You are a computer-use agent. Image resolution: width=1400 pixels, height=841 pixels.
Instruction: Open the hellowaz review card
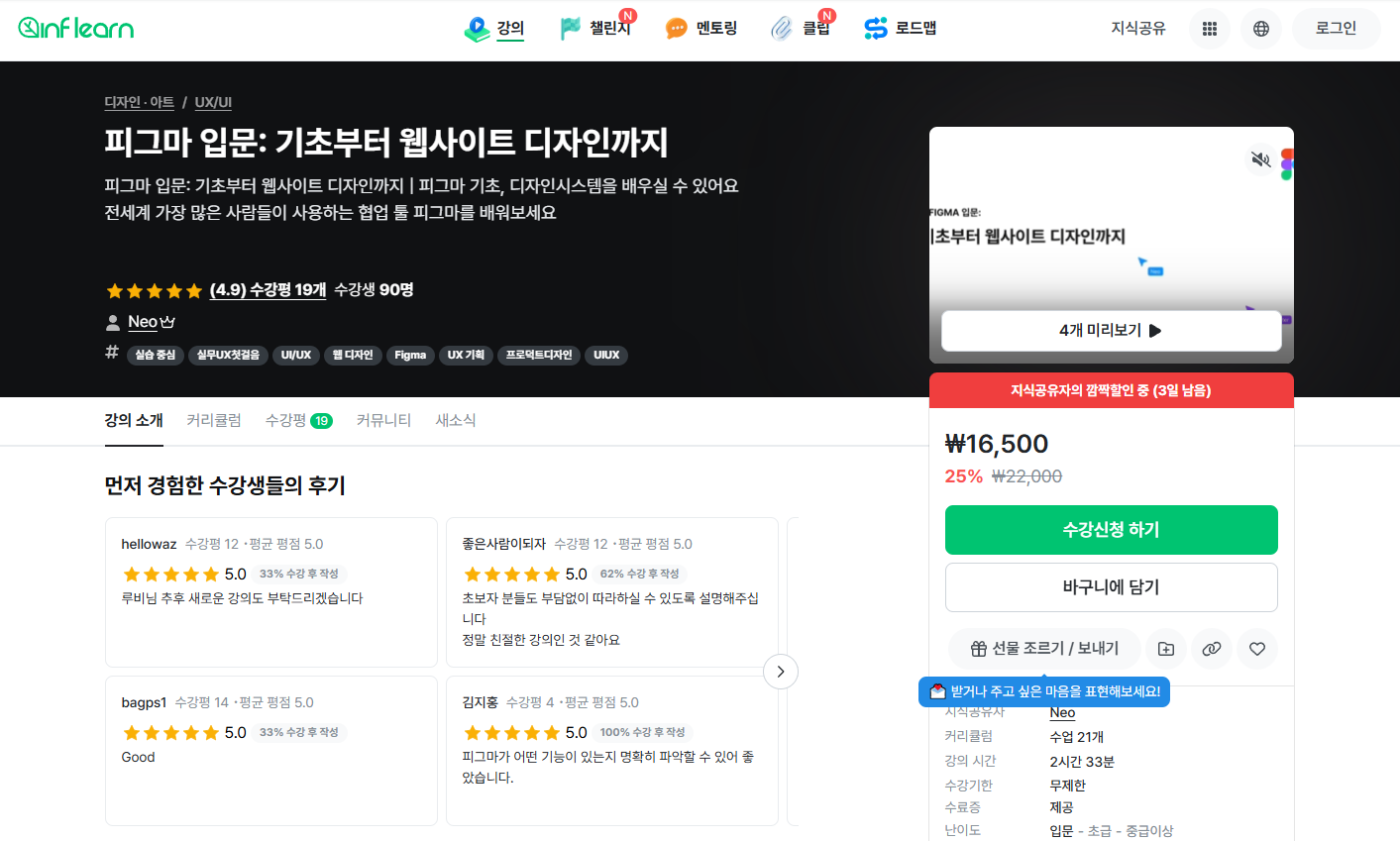[271, 592]
